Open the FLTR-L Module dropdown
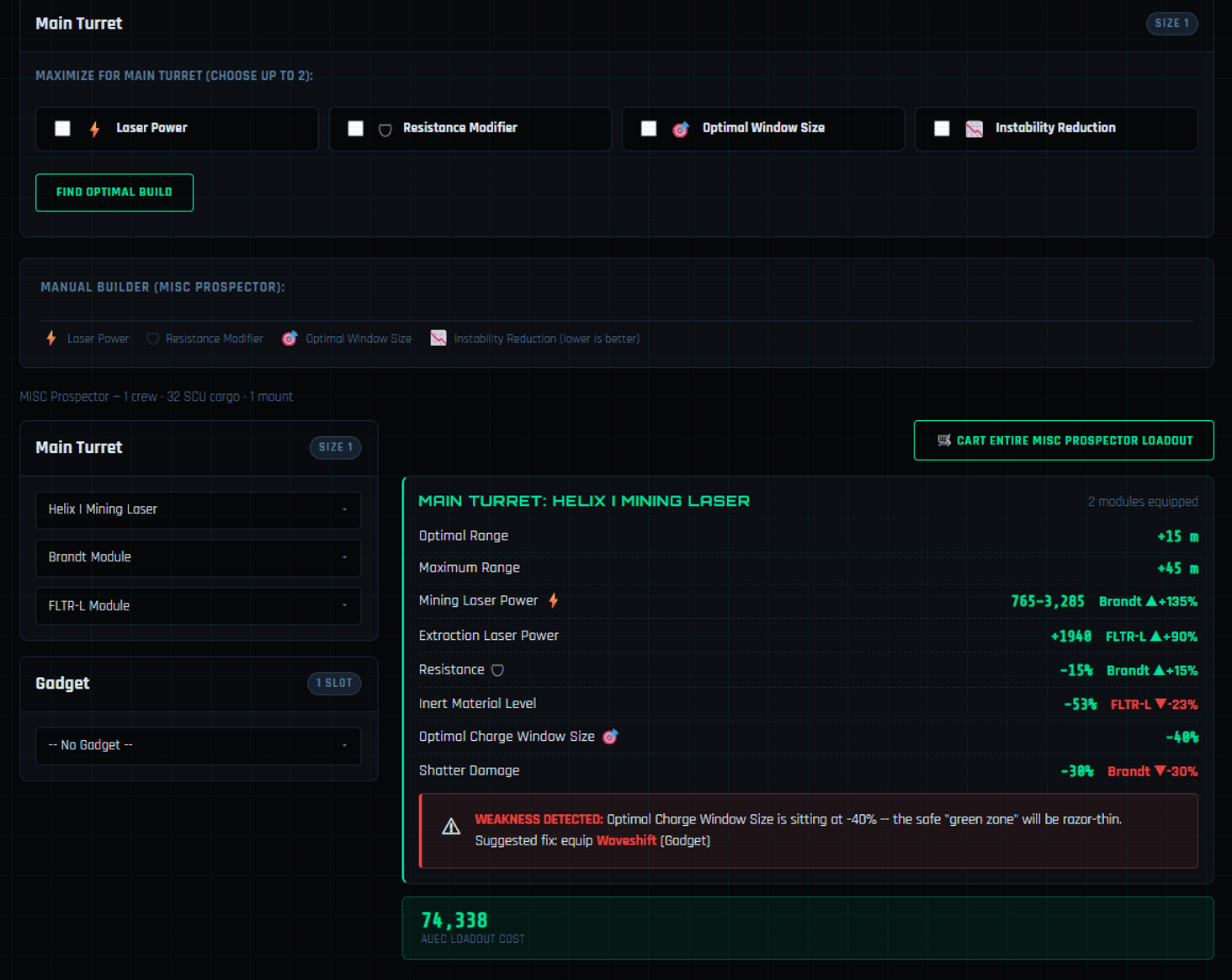 pos(199,606)
